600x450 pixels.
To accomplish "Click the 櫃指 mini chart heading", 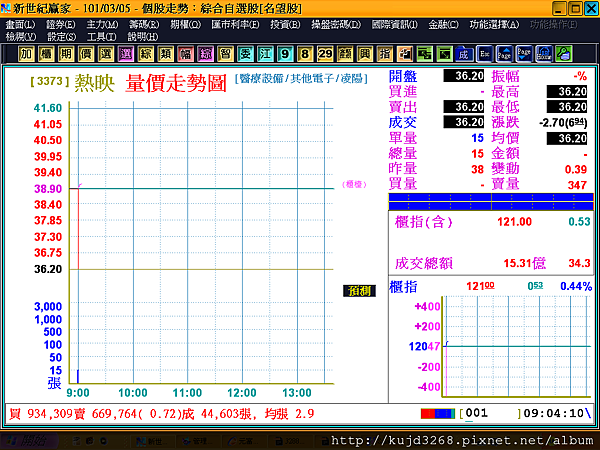I will (403, 287).
